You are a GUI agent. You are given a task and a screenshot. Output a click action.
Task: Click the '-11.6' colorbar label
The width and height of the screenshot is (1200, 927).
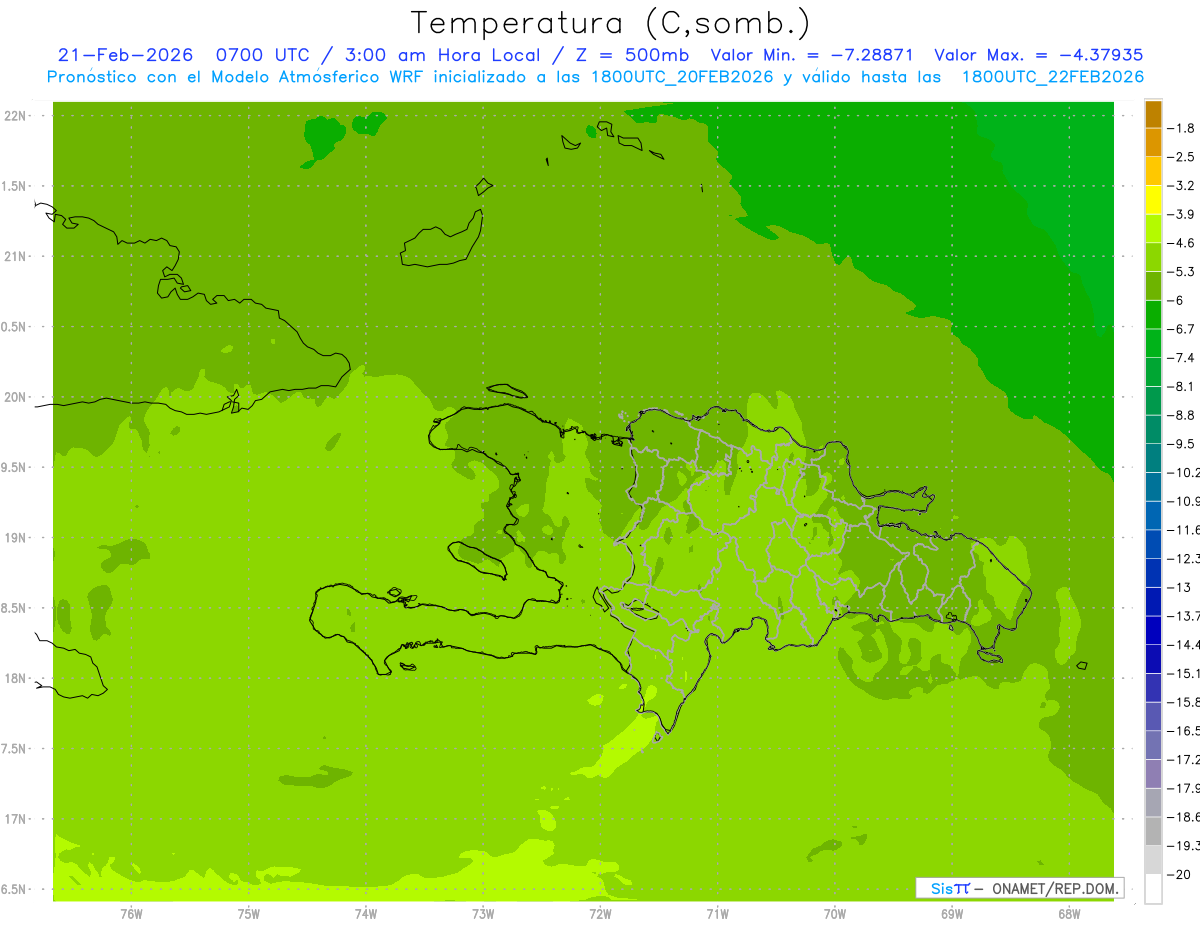click(x=1182, y=530)
